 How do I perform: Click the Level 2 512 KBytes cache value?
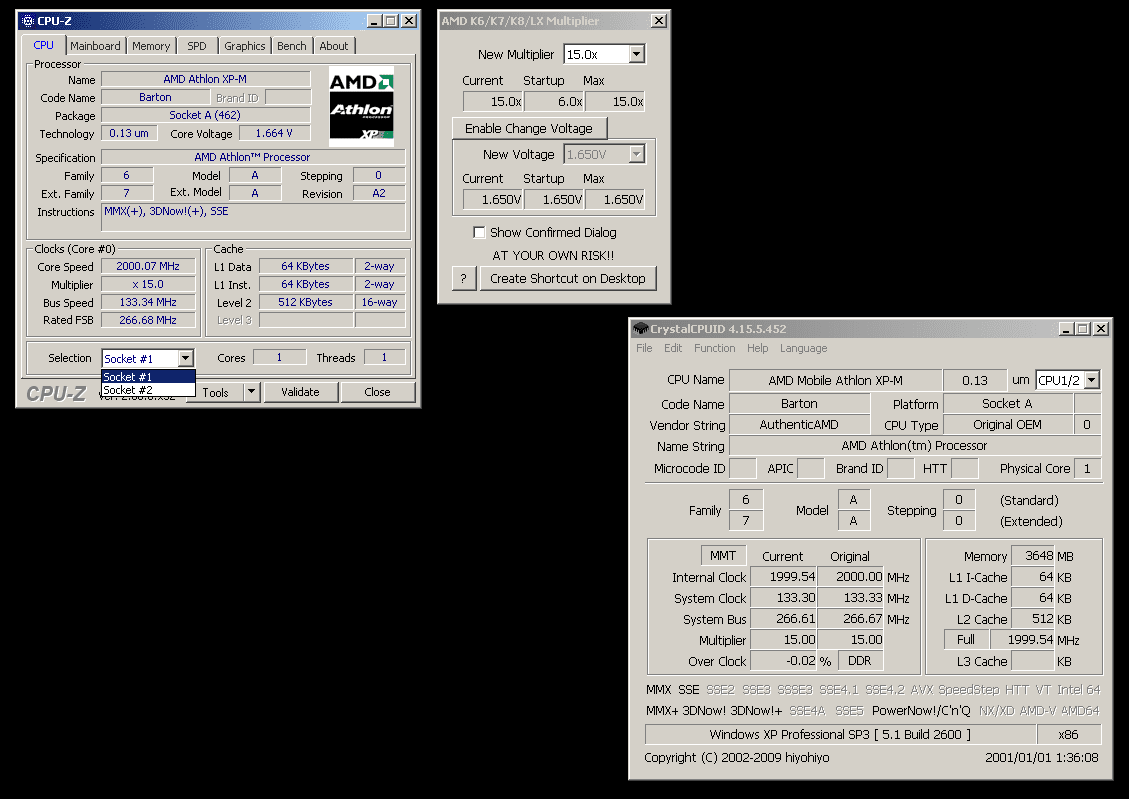coord(306,302)
